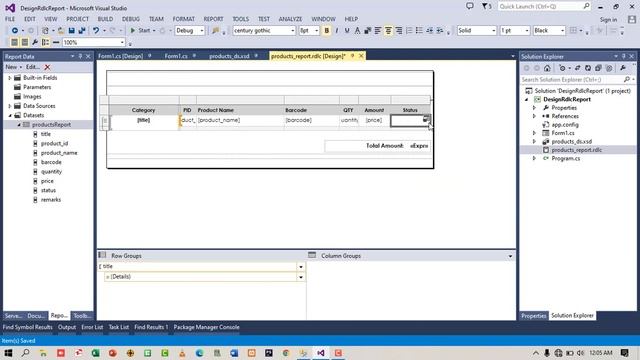640x360 pixels.
Task: Click Sign in link
Action: pyautogui.click(x=608, y=20)
